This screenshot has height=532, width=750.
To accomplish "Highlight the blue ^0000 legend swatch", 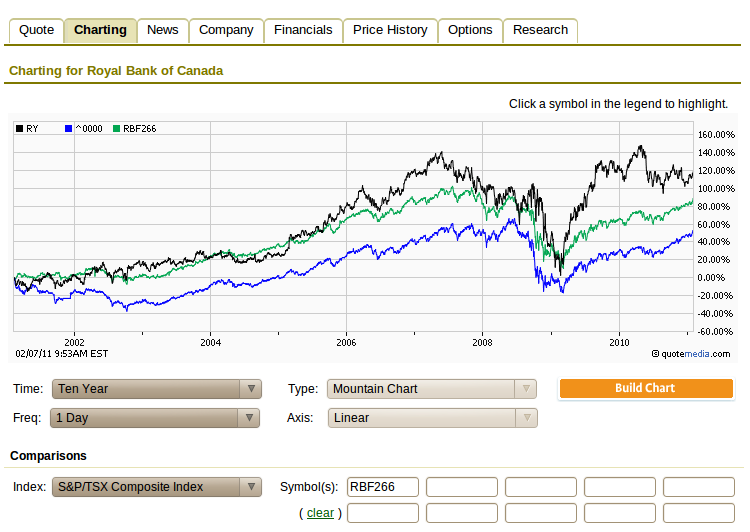I will pyautogui.click(x=68, y=129).
